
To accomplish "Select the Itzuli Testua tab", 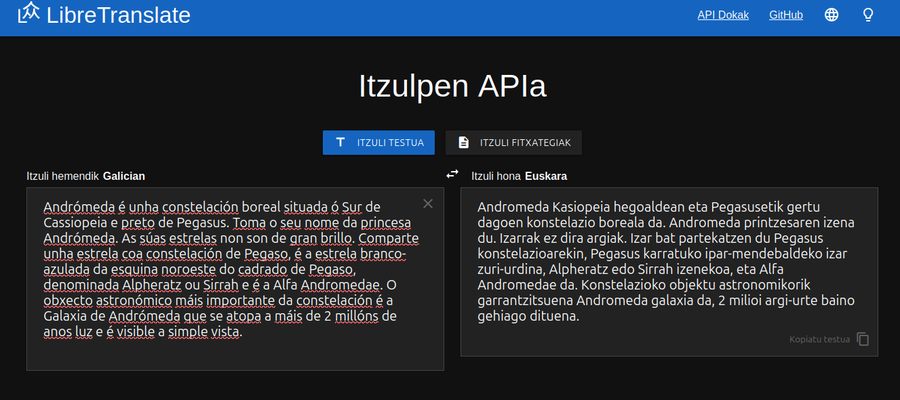I will [379, 143].
